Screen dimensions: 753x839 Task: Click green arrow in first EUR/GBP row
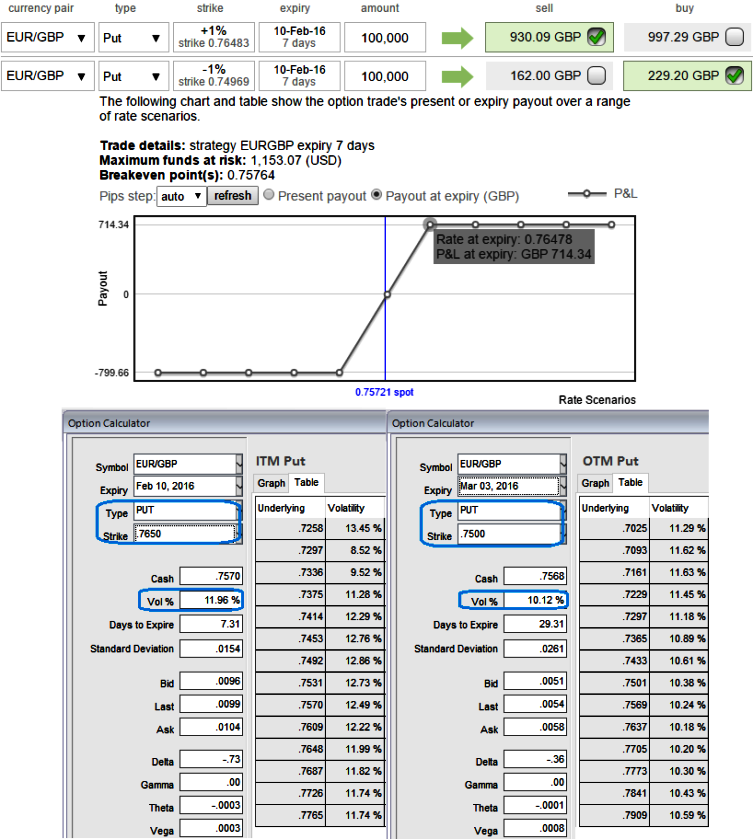point(459,38)
